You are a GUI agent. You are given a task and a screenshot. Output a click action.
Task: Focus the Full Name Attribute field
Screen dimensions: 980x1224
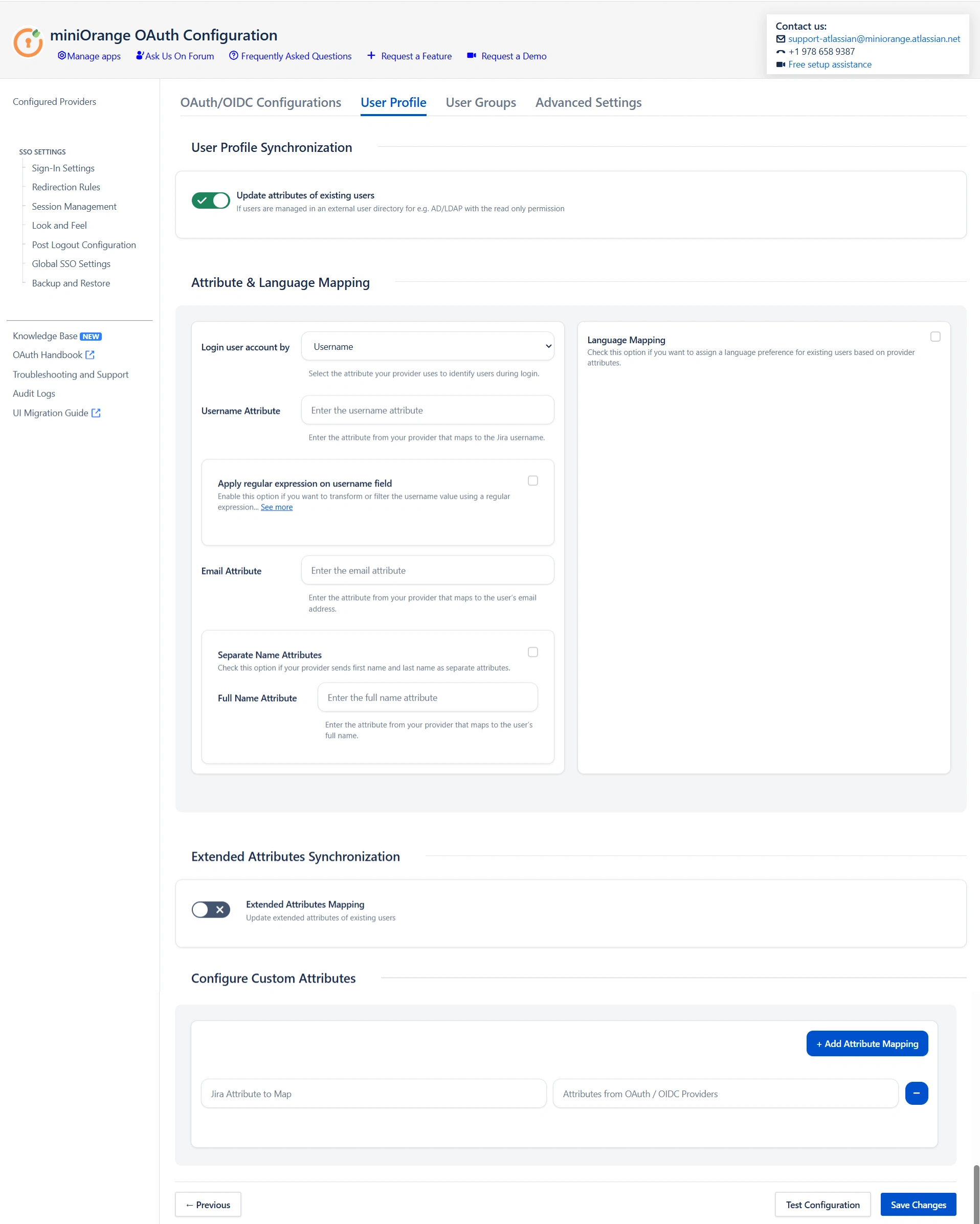428,697
